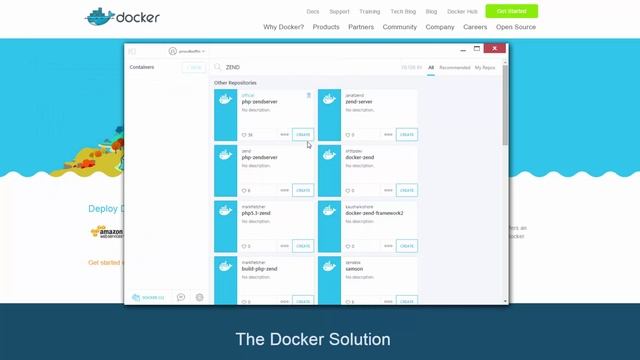Click heart icon on zend-server card
Screen dimensions: 640x360
(x=348, y=135)
